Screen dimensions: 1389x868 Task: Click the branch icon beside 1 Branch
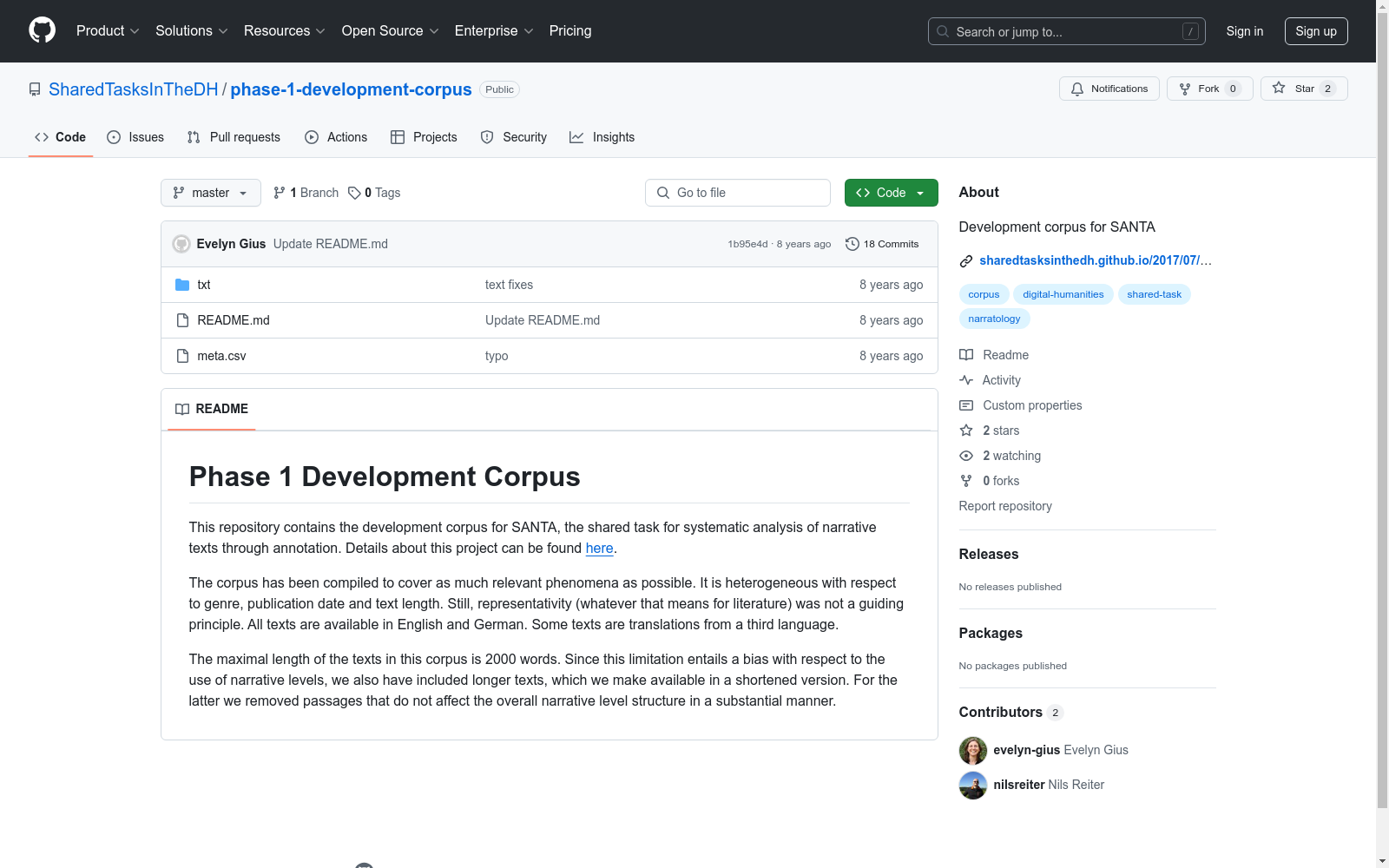click(x=280, y=193)
